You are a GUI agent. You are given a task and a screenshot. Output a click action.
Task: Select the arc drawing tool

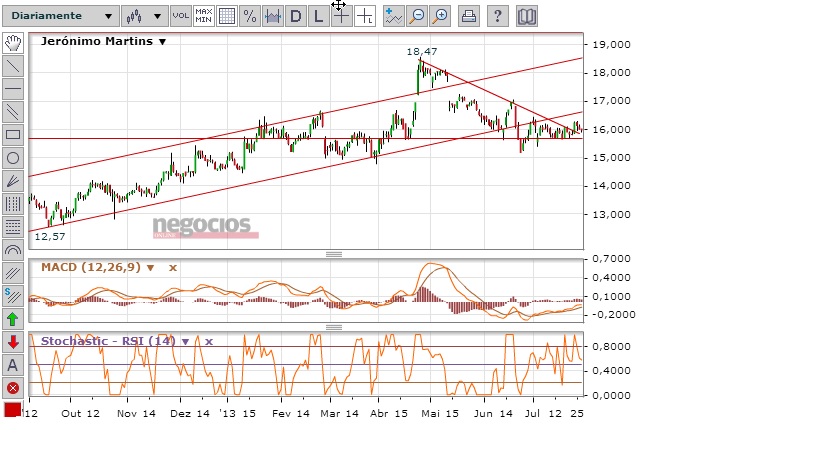pos(13,250)
